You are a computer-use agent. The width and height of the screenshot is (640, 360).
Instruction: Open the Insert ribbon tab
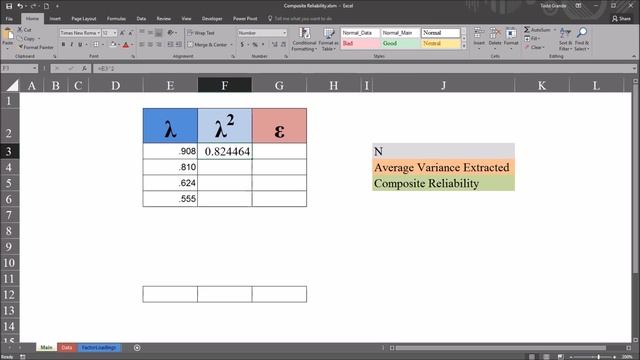tap(55, 19)
